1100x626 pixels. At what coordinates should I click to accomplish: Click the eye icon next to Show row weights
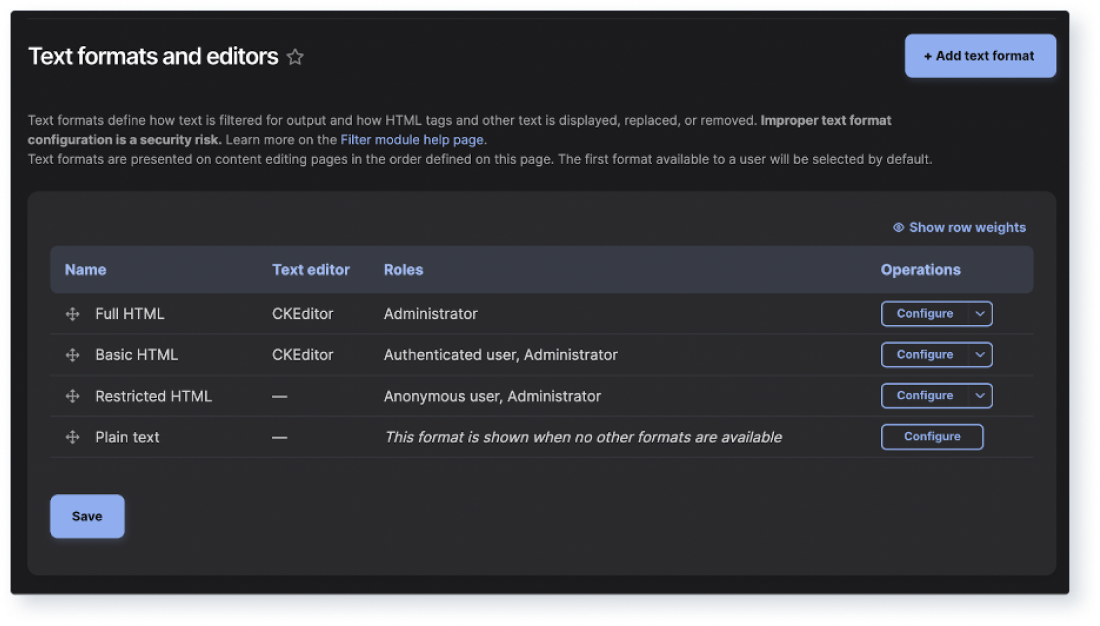(897, 227)
